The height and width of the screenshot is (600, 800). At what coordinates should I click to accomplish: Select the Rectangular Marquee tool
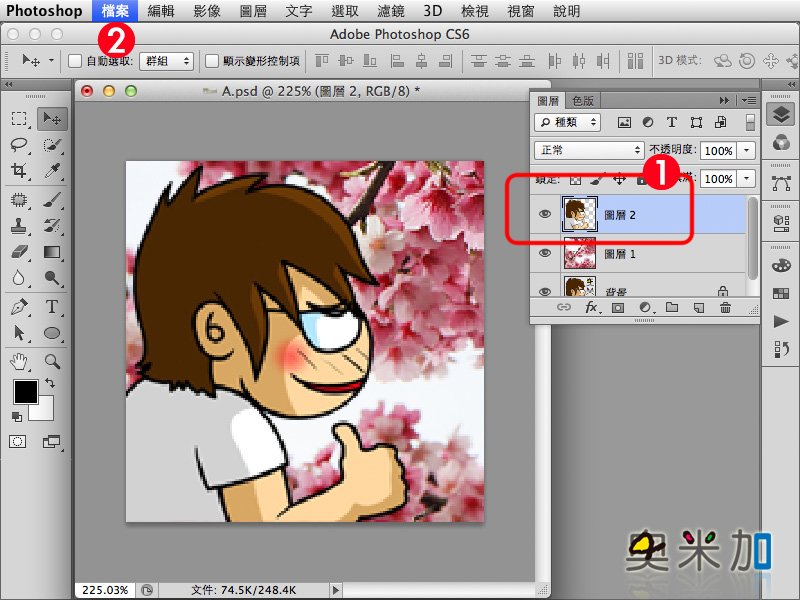click(19, 118)
